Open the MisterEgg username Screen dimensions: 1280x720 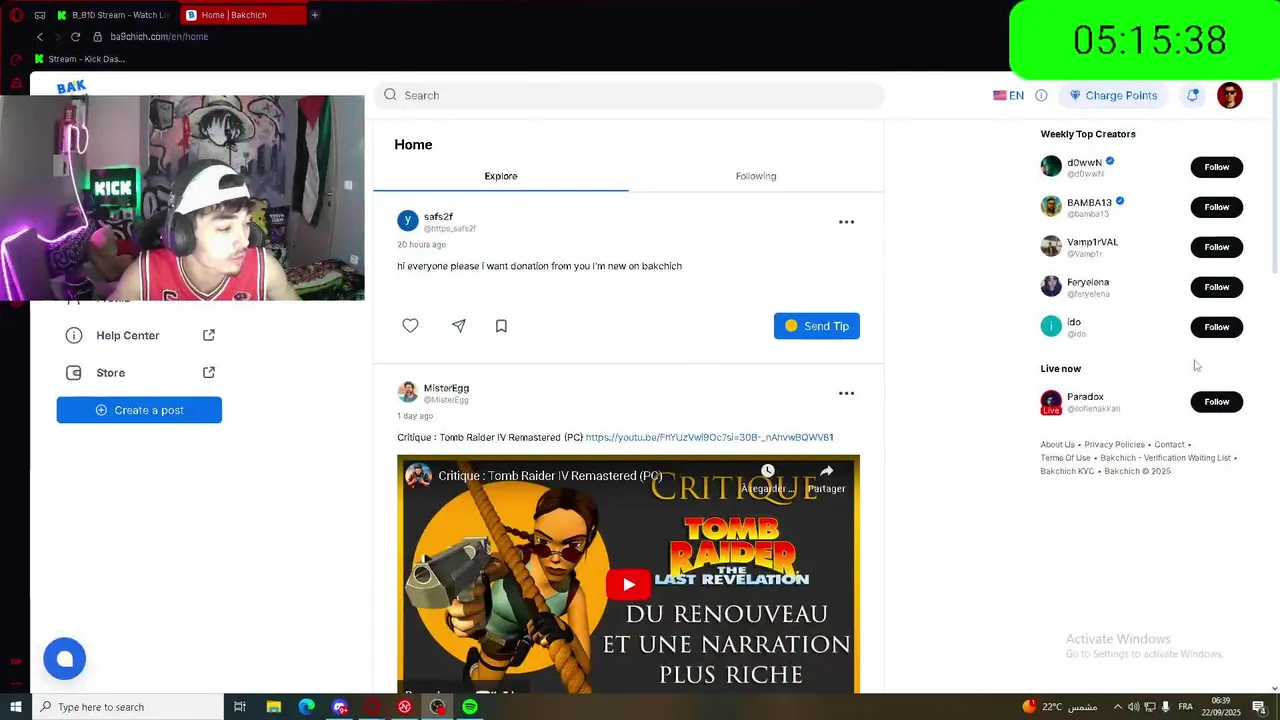point(446,388)
